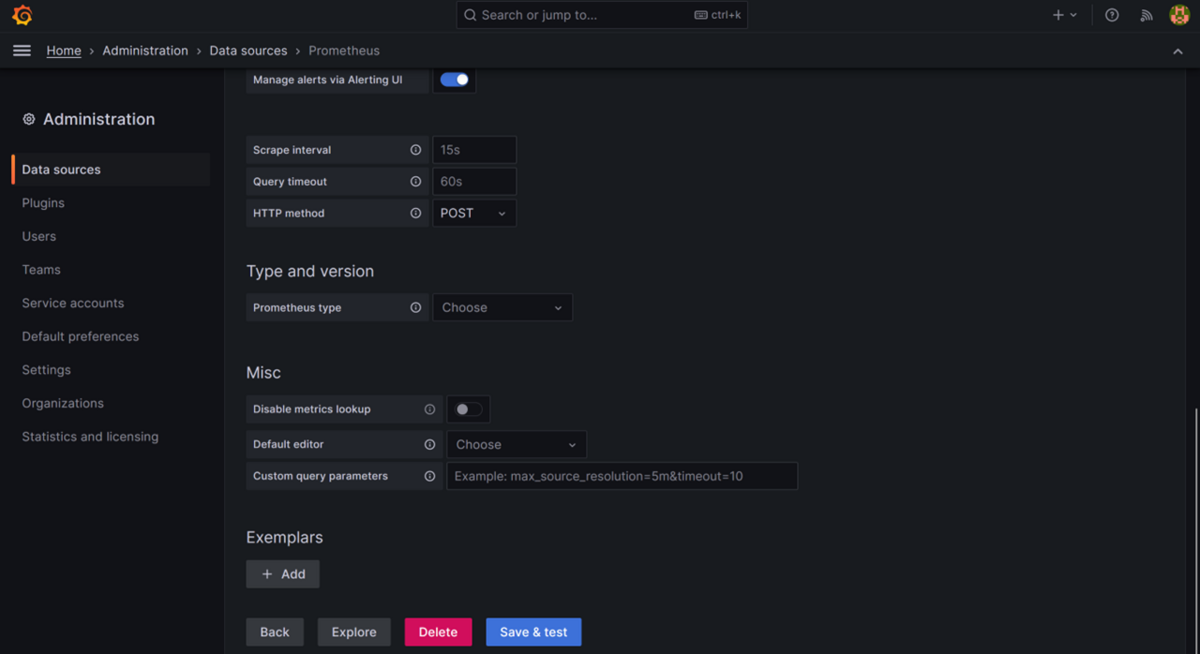Screen dimensions: 1200x654
Task: Click the Delete button
Action: click(438, 632)
